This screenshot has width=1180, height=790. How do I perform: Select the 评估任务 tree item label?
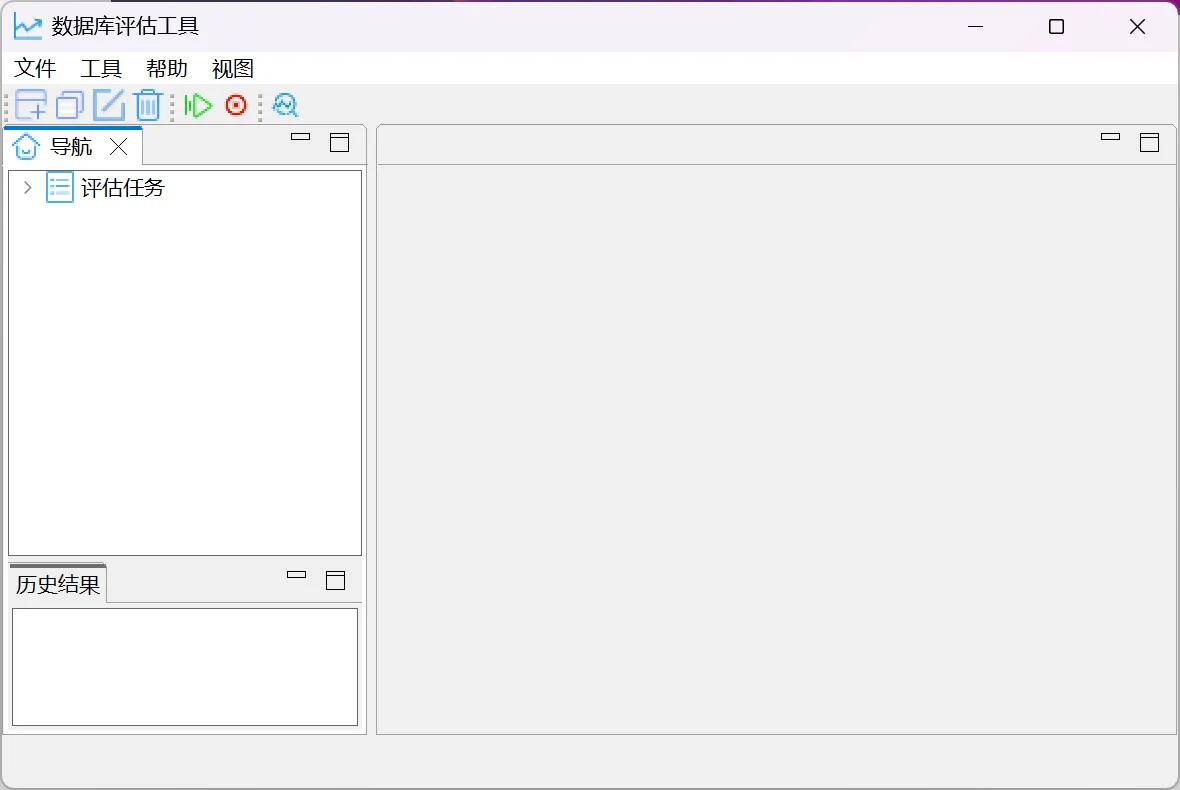click(x=122, y=187)
